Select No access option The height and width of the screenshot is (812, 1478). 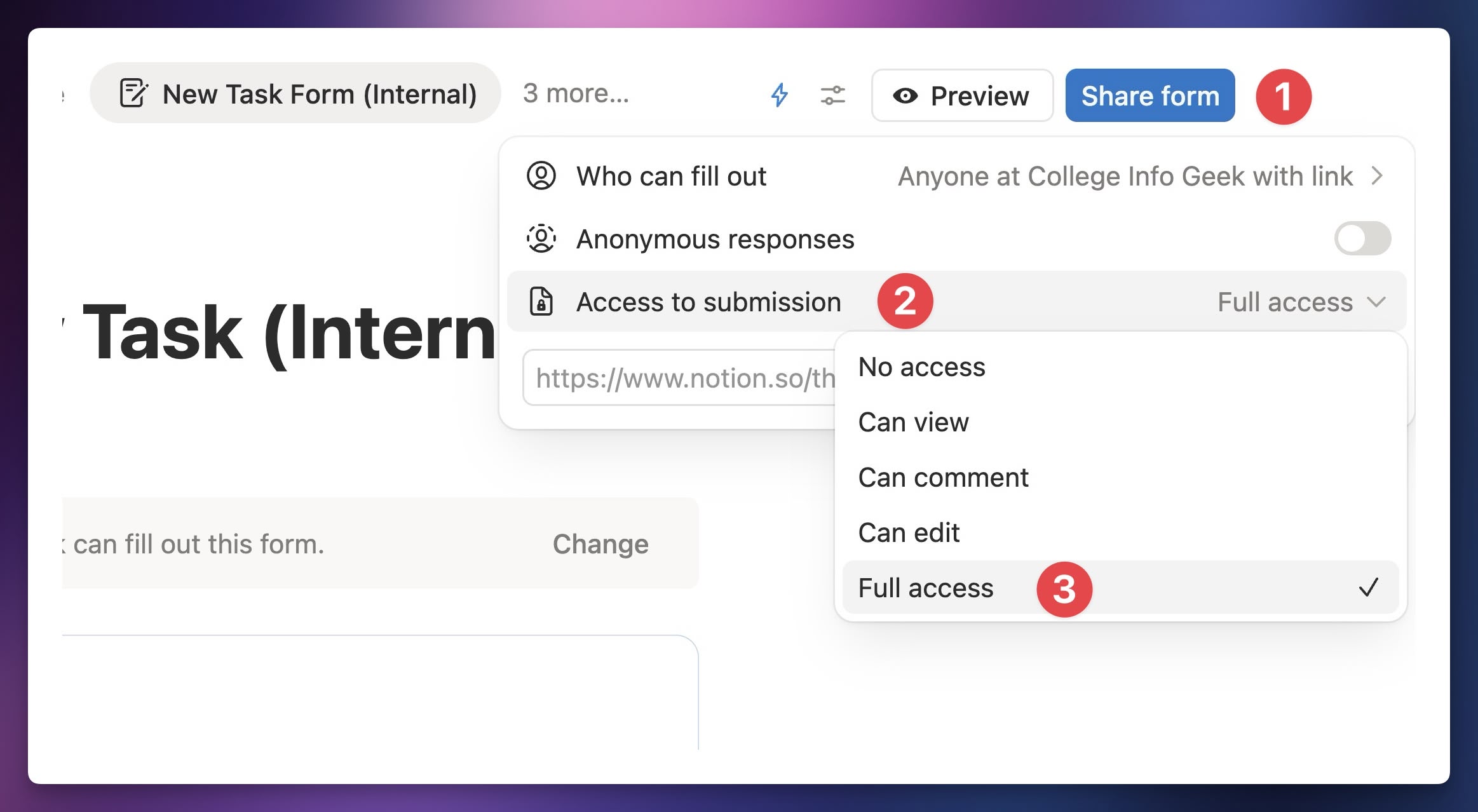pos(921,367)
